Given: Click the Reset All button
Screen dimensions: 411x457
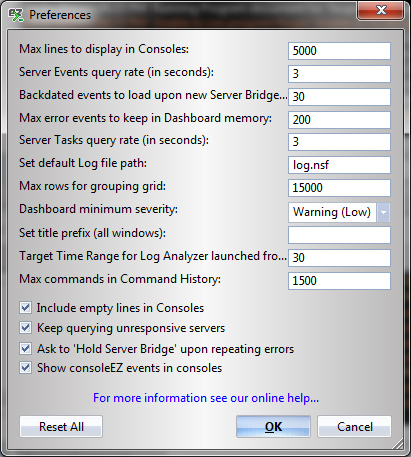Looking at the screenshot, I should click(x=61, y=427).
